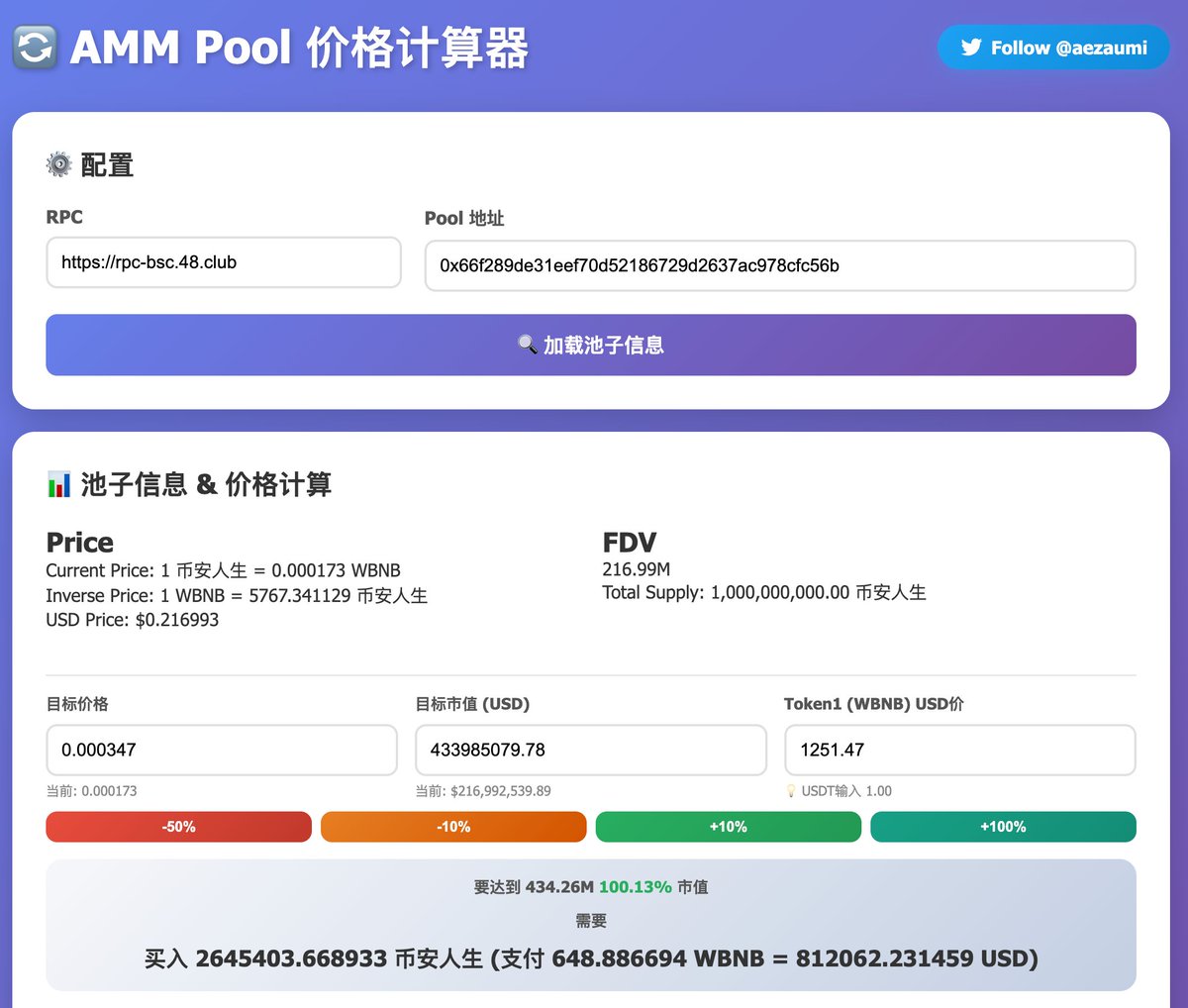The width and height of the screenshot is (1188, 1008).
Task: Choose the orange -10% preset
Action: [x=453, y=827]
